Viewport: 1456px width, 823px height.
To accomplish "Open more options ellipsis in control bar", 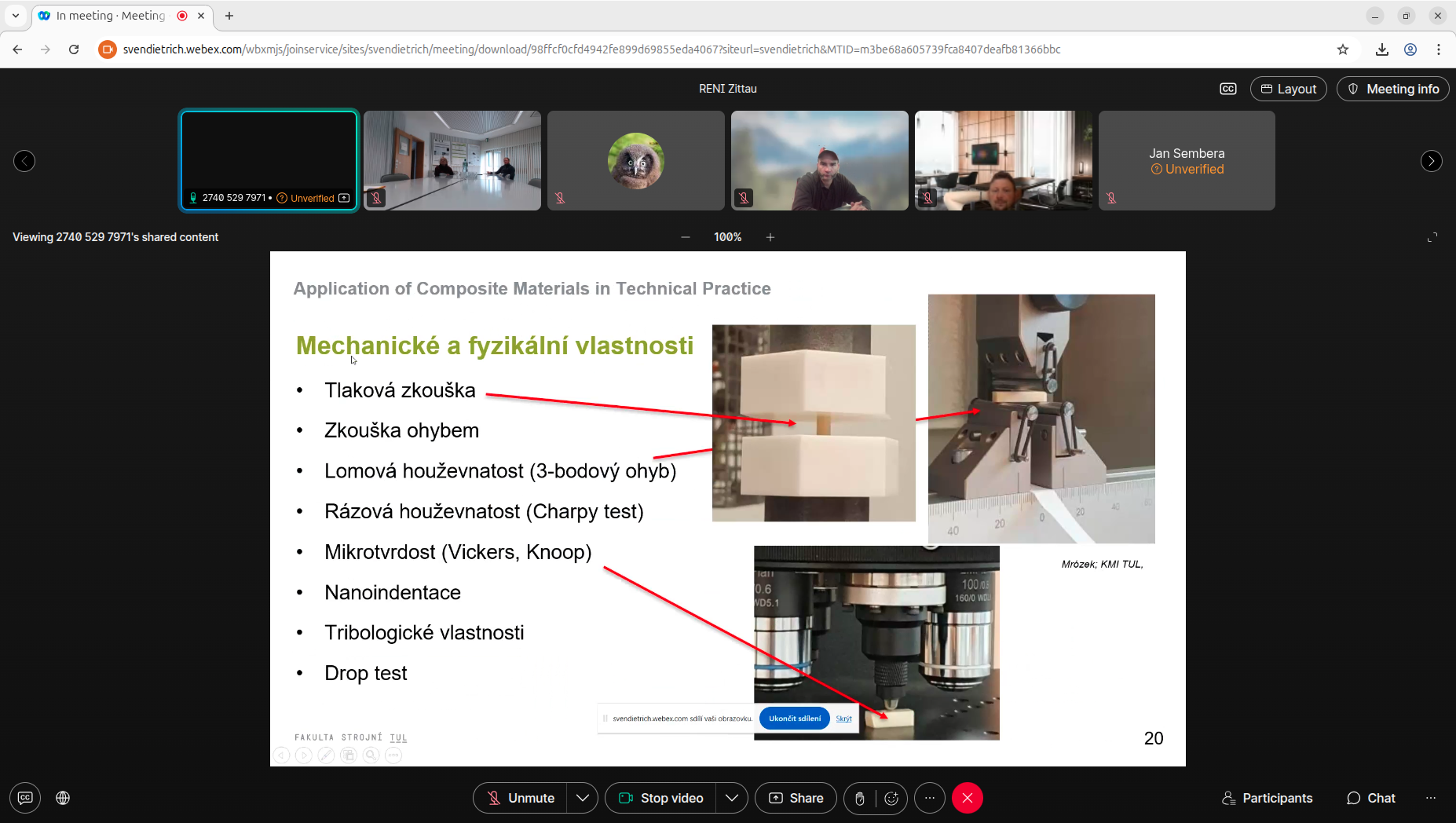I will coord(930,798).
